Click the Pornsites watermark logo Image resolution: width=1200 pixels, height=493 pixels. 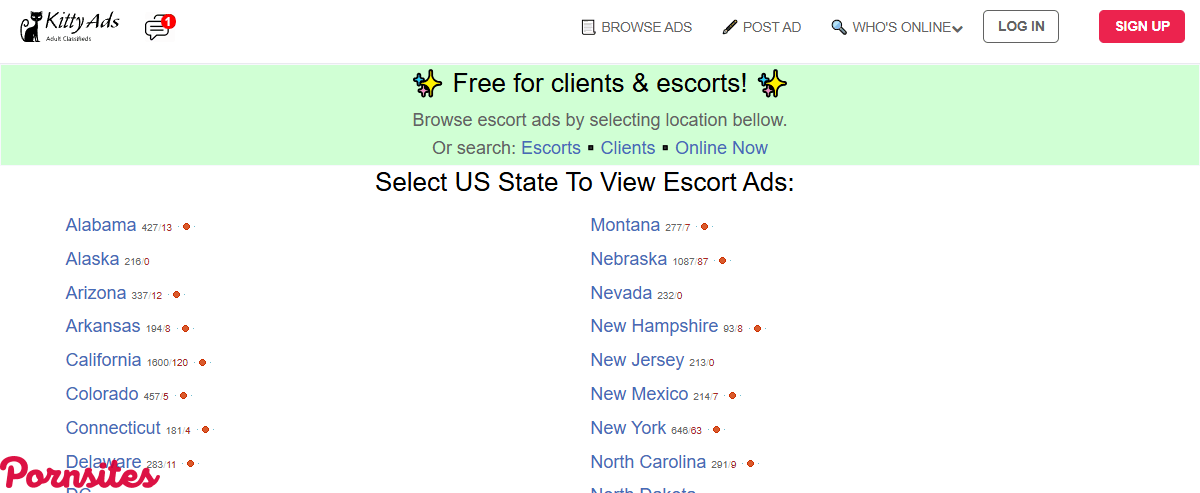coord(80,473)
